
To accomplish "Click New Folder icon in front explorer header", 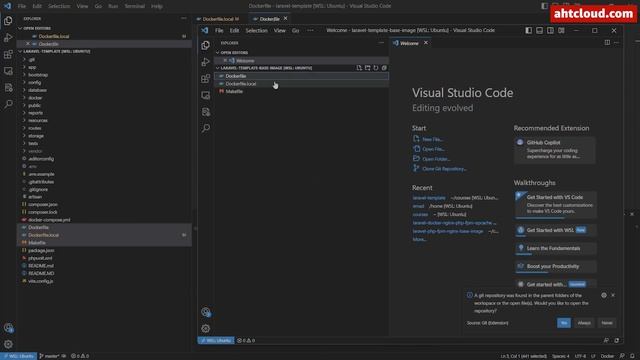I will 367,68.
